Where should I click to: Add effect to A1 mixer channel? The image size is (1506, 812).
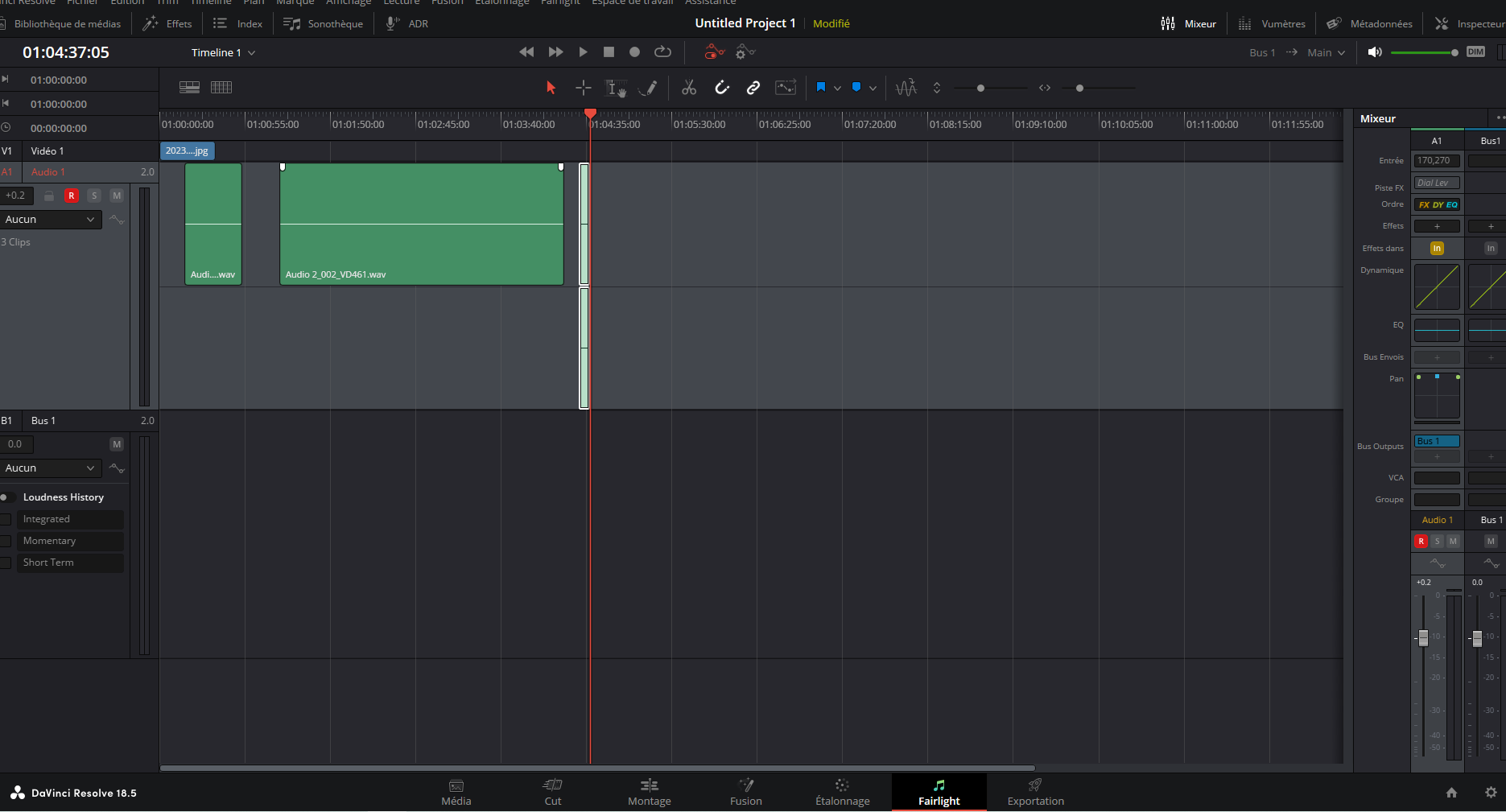[x=1437, y=226]
